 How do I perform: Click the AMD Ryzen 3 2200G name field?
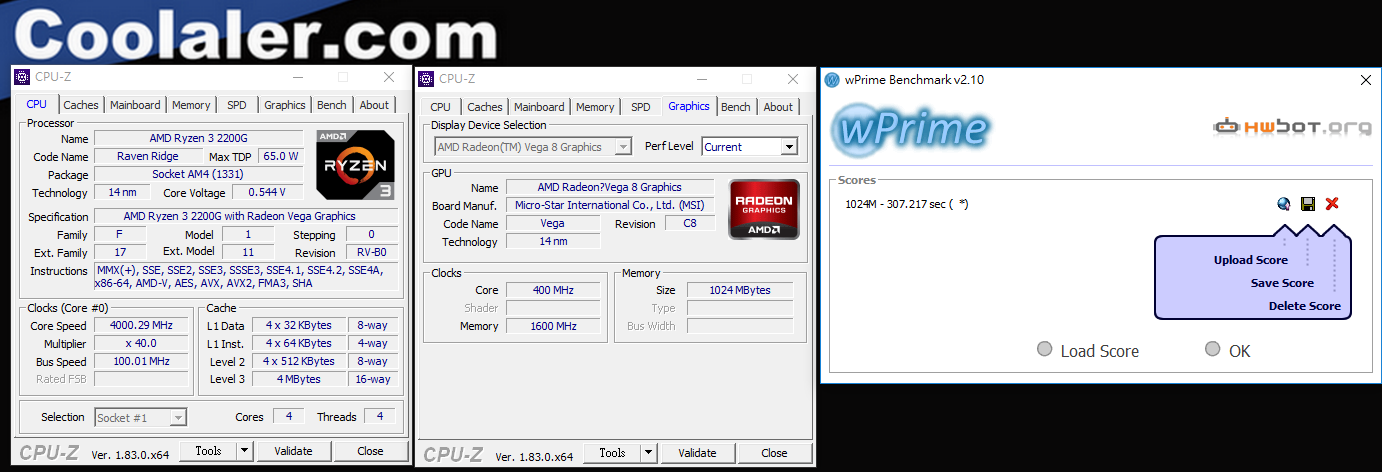(198, 138)
